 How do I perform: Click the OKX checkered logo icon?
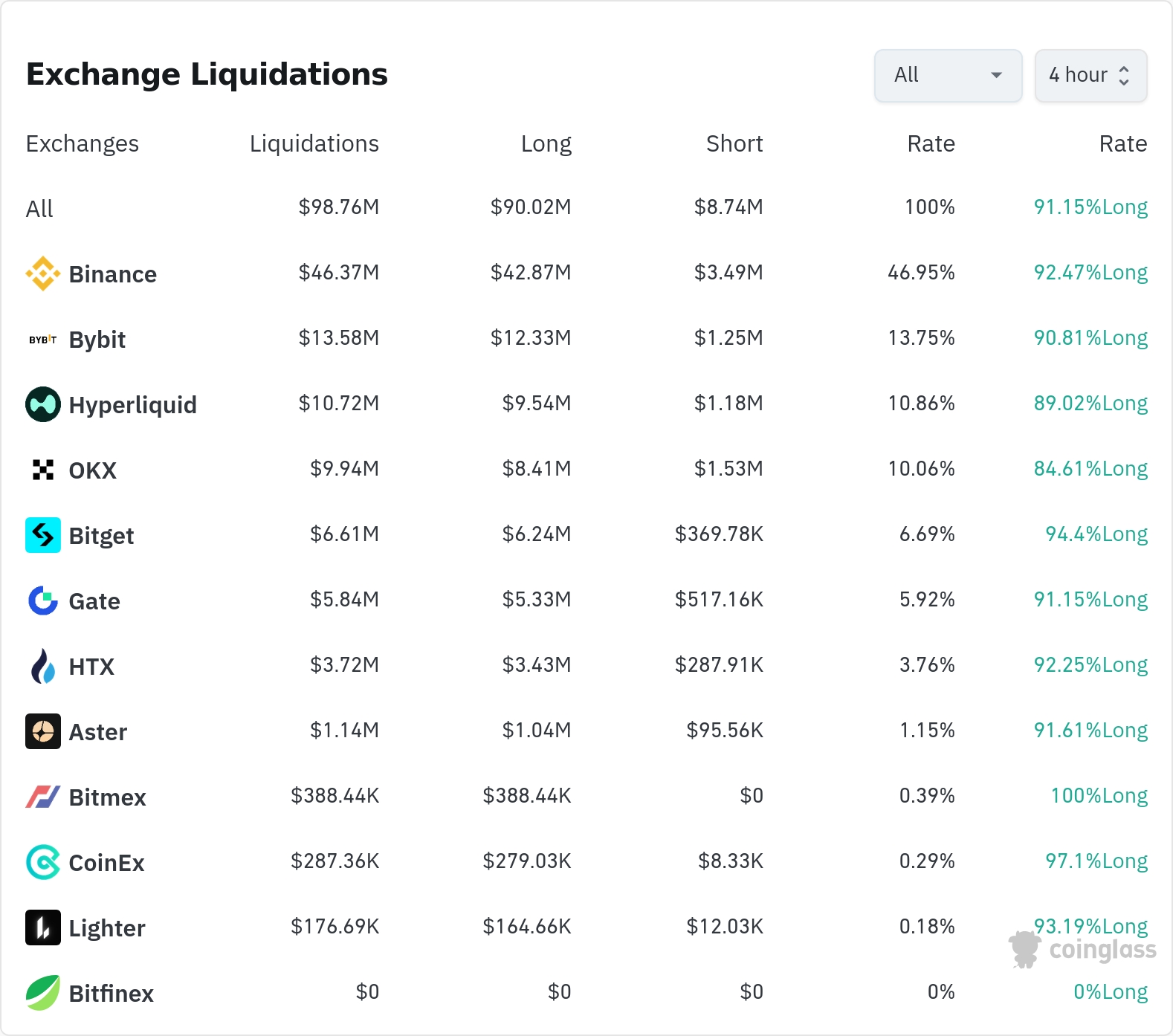pos(43,470)
